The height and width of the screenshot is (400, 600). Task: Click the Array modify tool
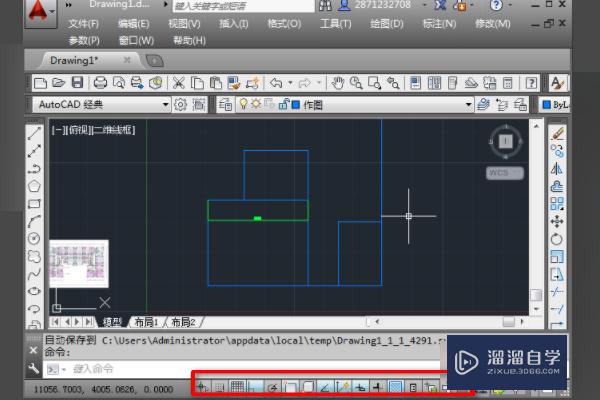click(x=557, y=204)
